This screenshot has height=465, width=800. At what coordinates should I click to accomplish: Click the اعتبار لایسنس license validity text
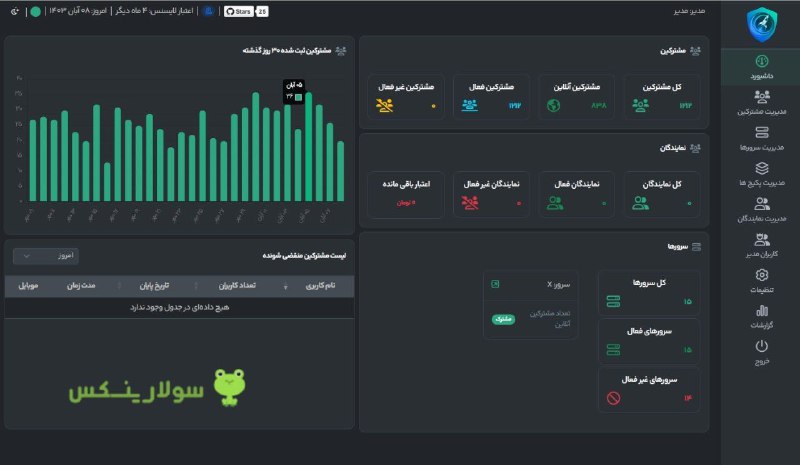tap(154, 11)
